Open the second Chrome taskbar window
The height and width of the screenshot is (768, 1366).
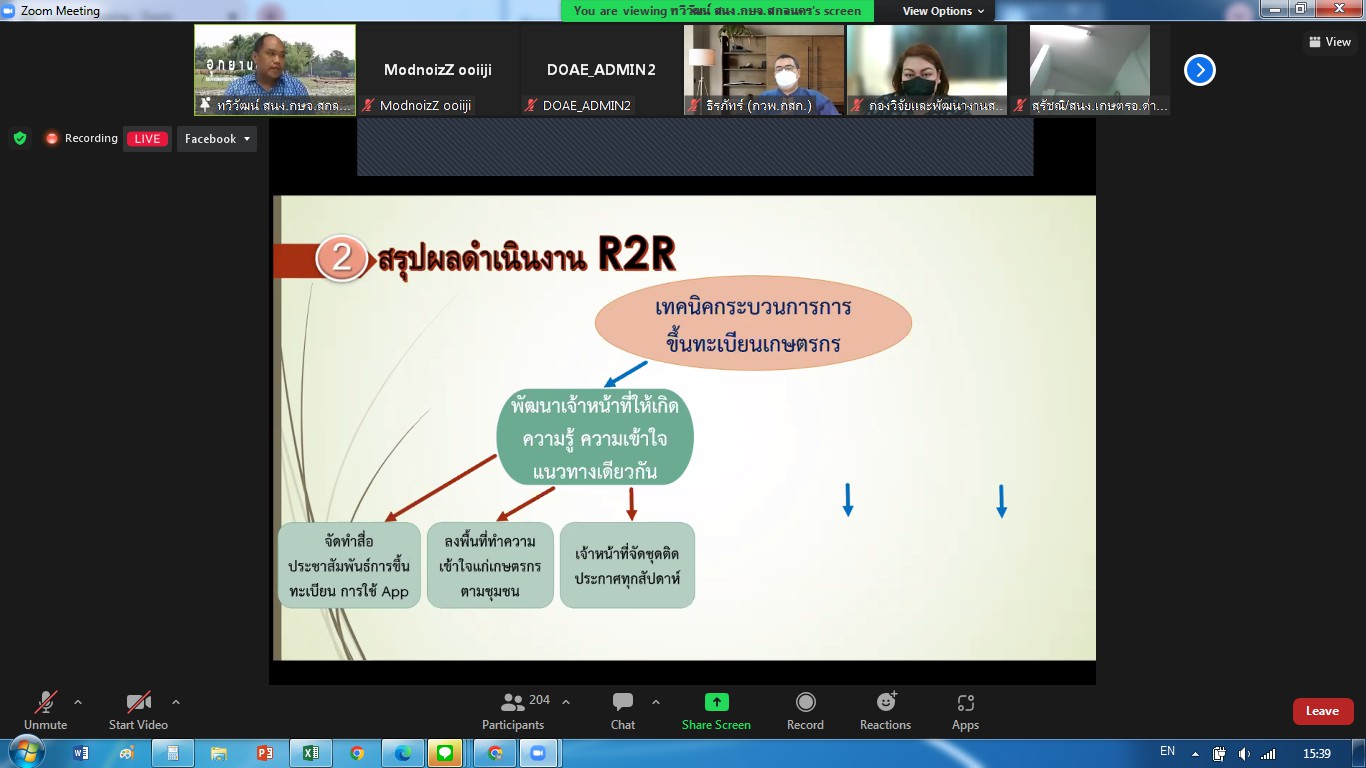[495, 753]
